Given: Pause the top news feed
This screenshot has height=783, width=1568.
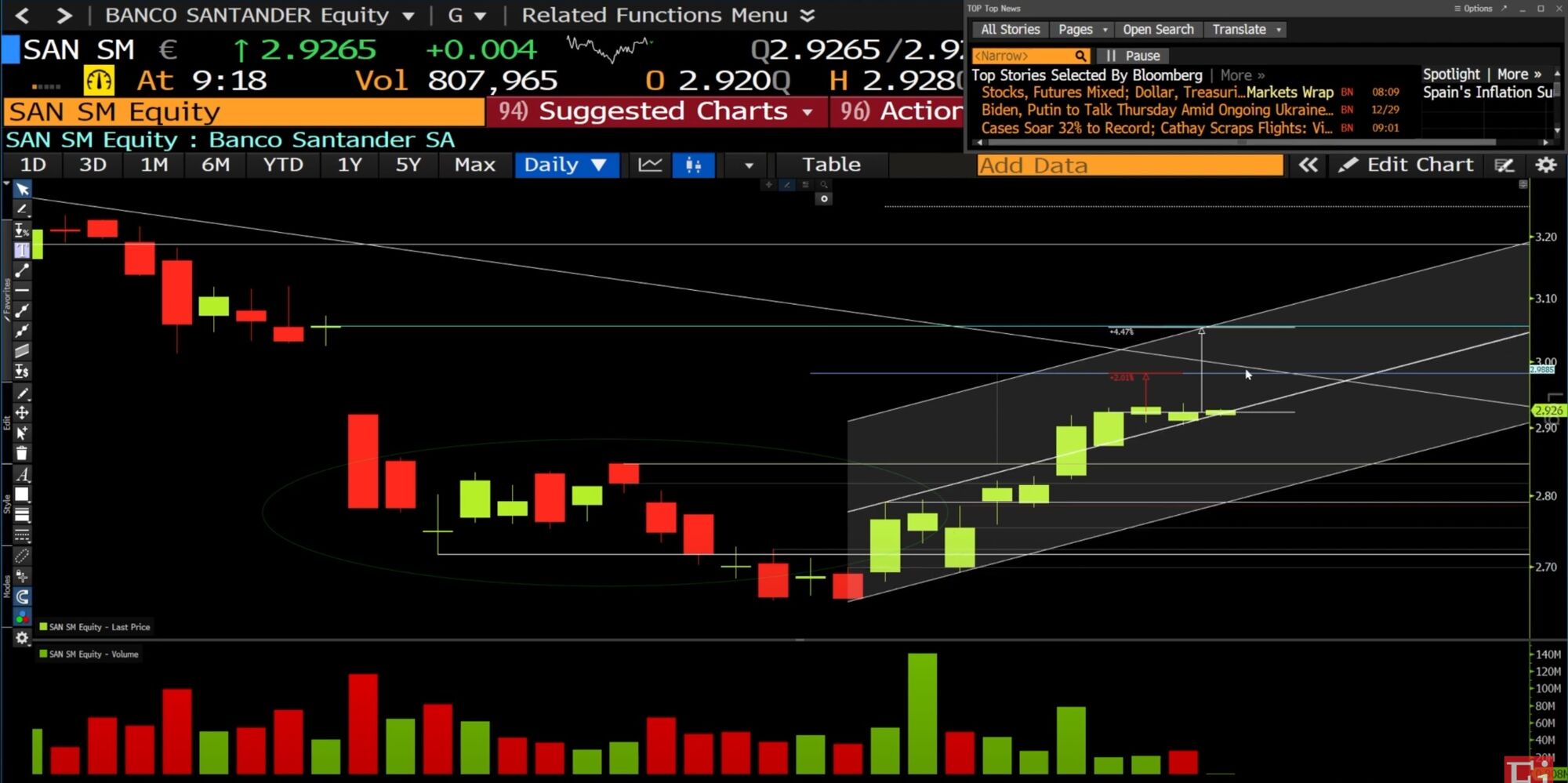Looking at the screenshot, I should coord(1133,56).
